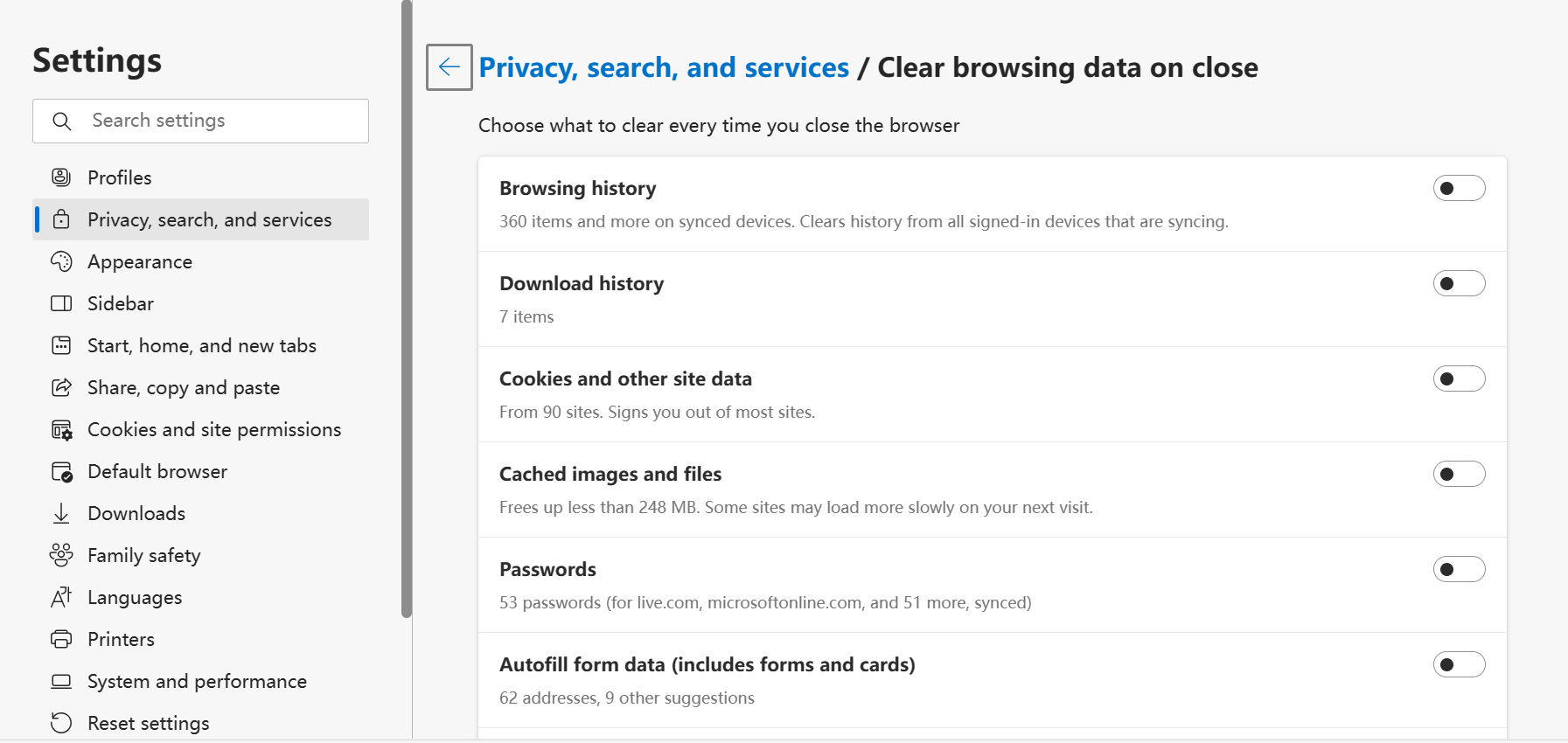
Task: Click the Profiles icon in the sidebar
Action: click(60, 177)
